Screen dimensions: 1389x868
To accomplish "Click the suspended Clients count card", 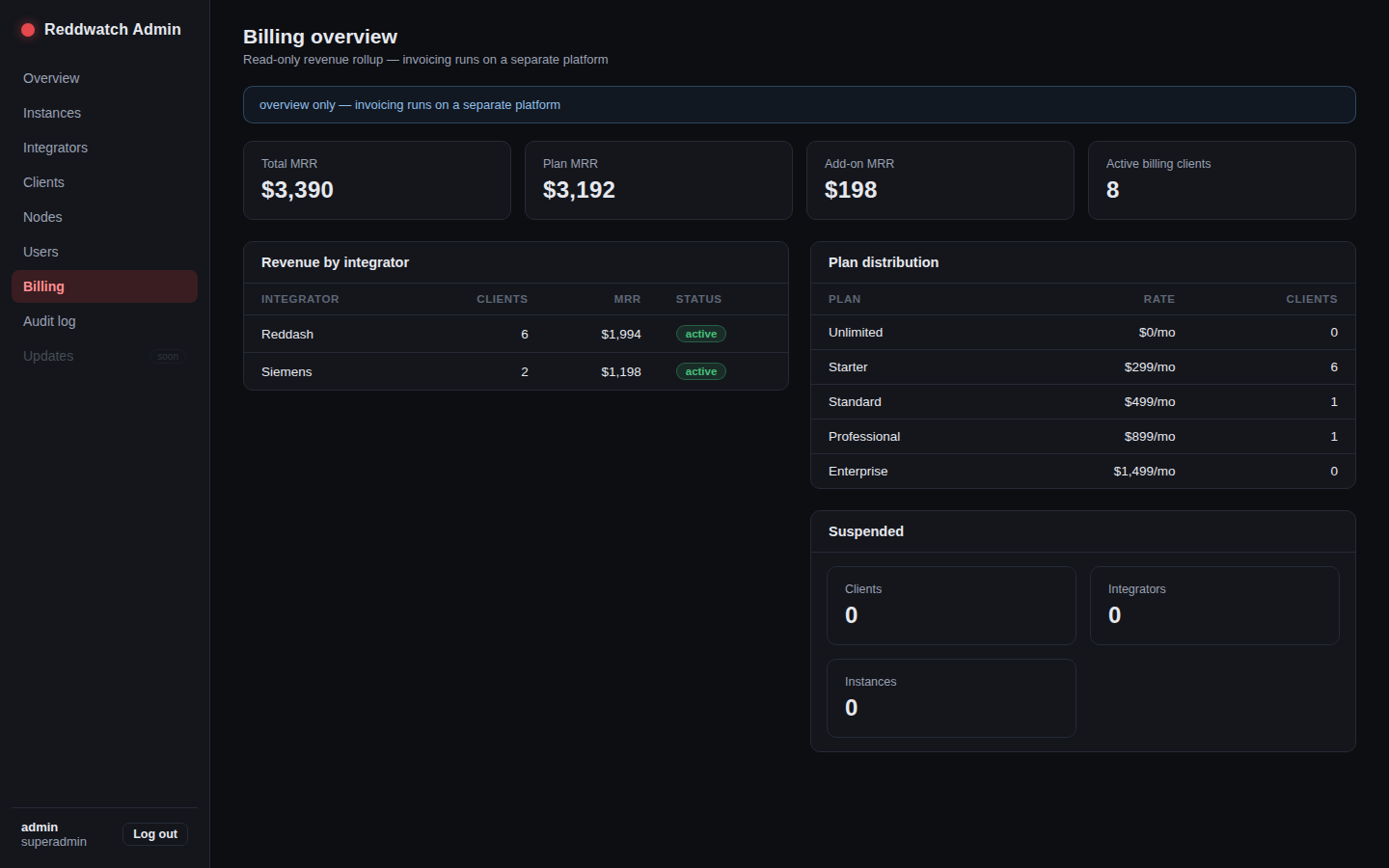I will [951, 606].
